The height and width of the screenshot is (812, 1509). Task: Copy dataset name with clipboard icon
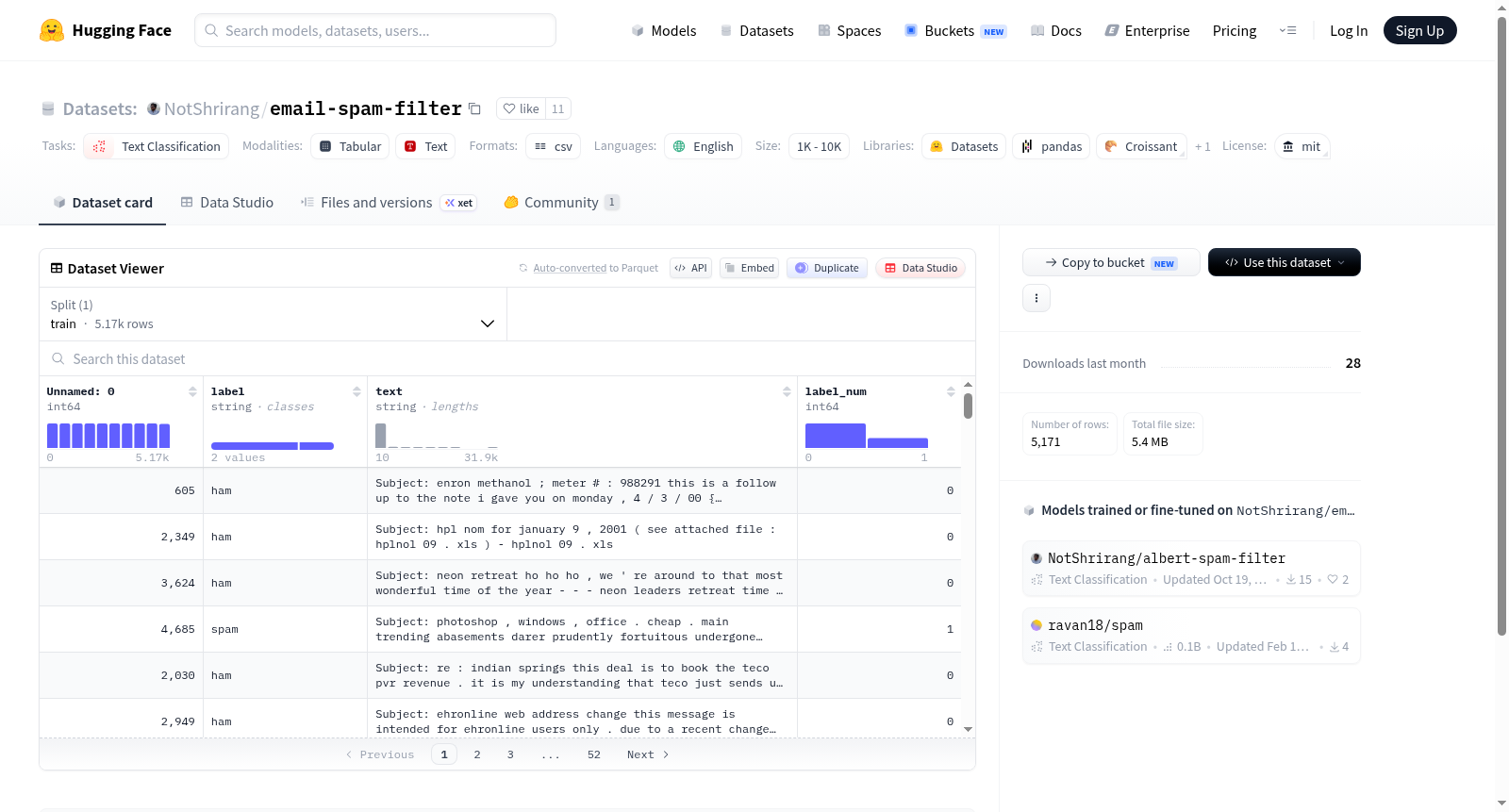[475, 109]
